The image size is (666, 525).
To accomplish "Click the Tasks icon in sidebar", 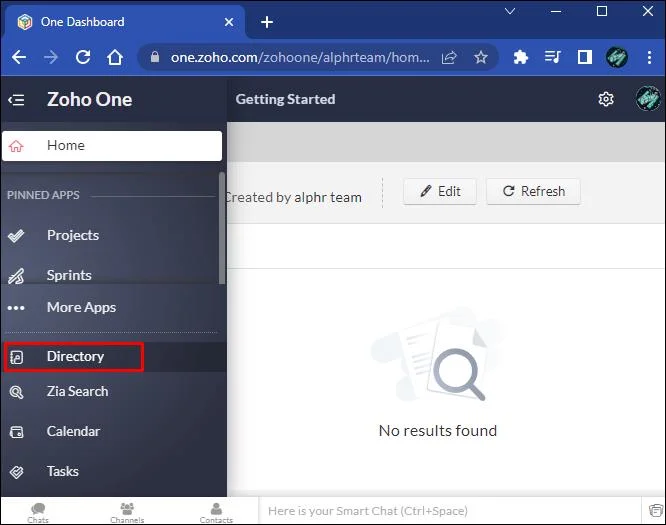I will [17, 472].
